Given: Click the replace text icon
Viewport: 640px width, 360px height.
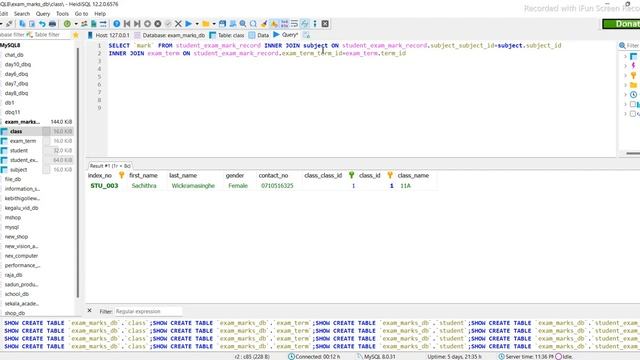Looking at the screenshot, I should (253, 24).
